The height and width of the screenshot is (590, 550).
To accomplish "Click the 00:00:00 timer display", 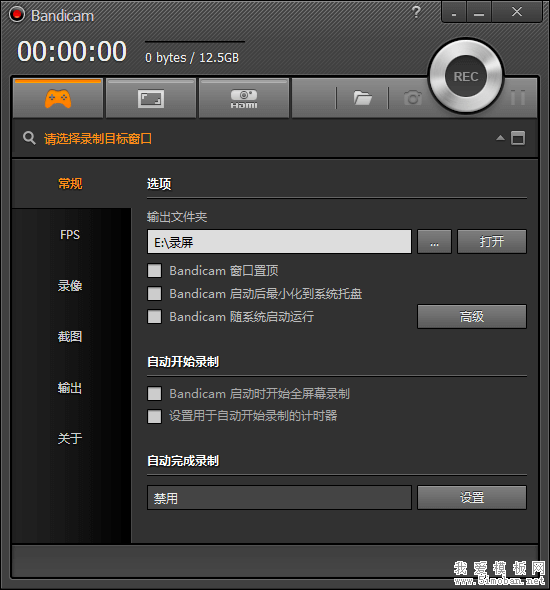I will click(x=72, y=51).
